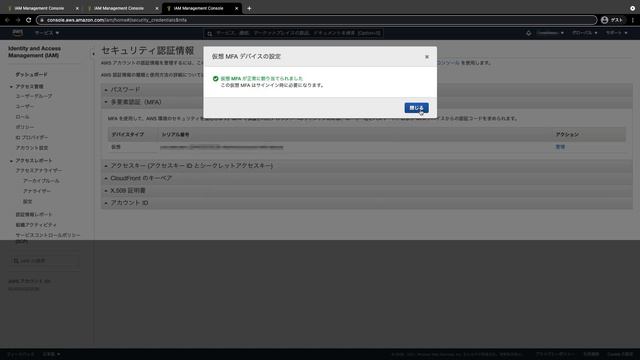Switch to the second IAM Management Console tab

[x=119, y=8]
